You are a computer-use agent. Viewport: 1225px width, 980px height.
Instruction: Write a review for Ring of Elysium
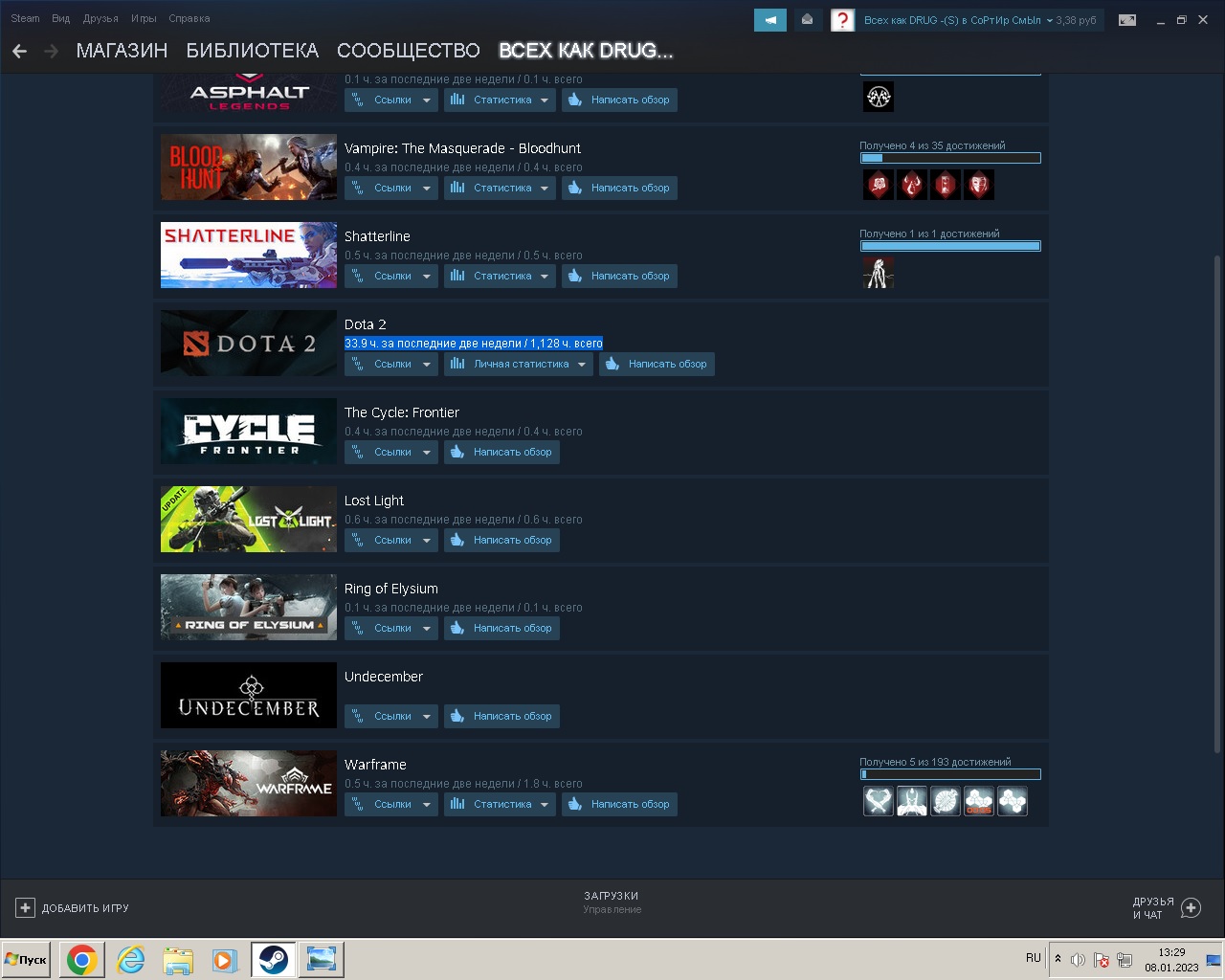tap(501, 628)
